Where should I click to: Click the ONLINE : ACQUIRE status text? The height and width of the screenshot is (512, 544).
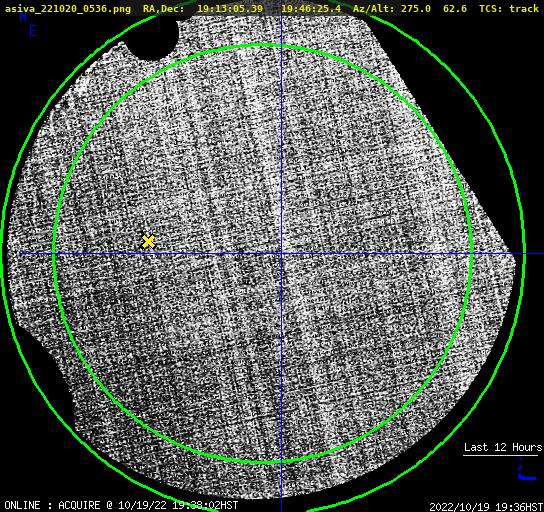click(52, 505)
